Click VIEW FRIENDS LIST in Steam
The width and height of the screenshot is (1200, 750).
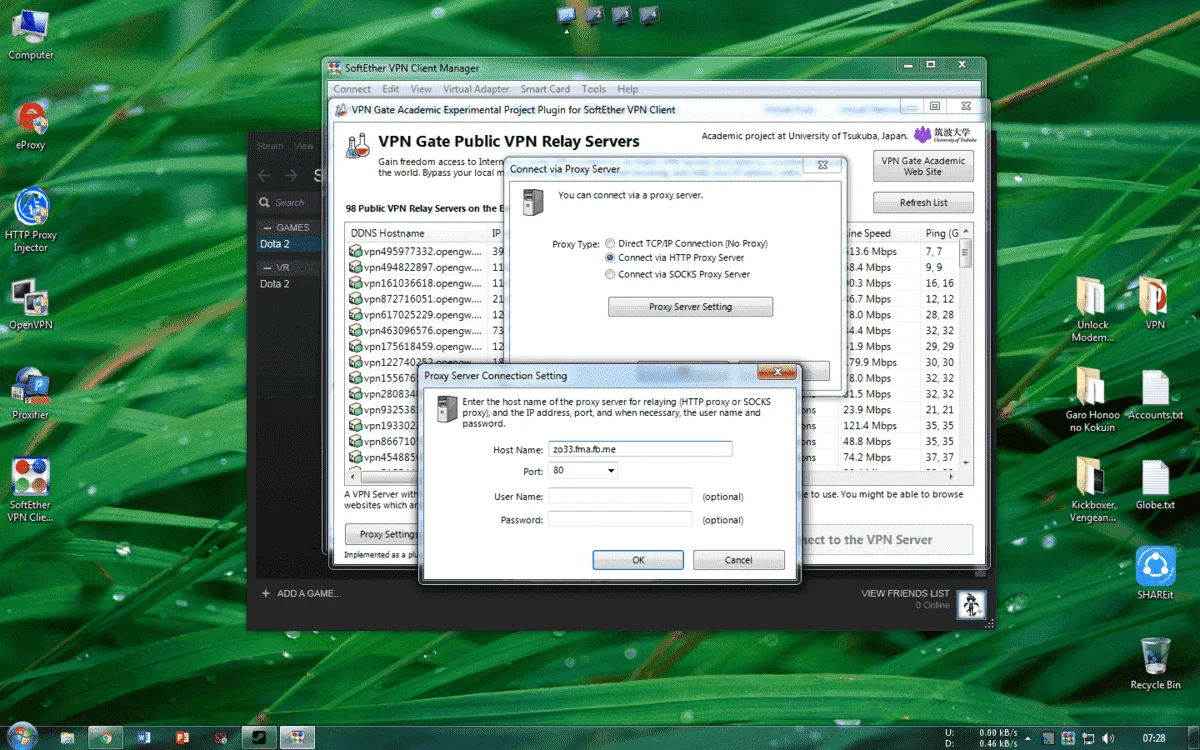pyautogui.click(x=904, y=593)
